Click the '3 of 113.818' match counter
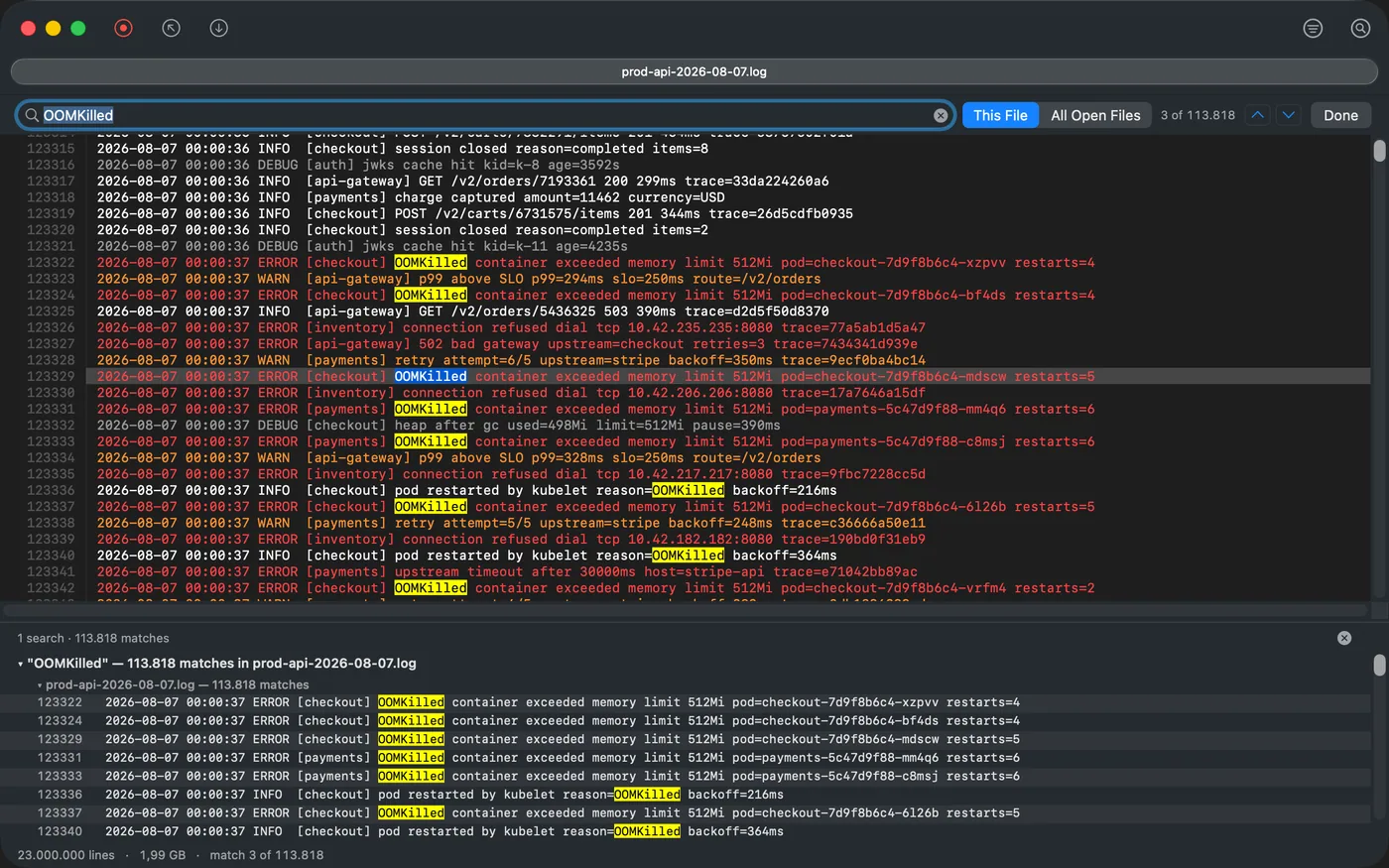The width and height of the screenshot is (1389, 868). click(1198, 115)
